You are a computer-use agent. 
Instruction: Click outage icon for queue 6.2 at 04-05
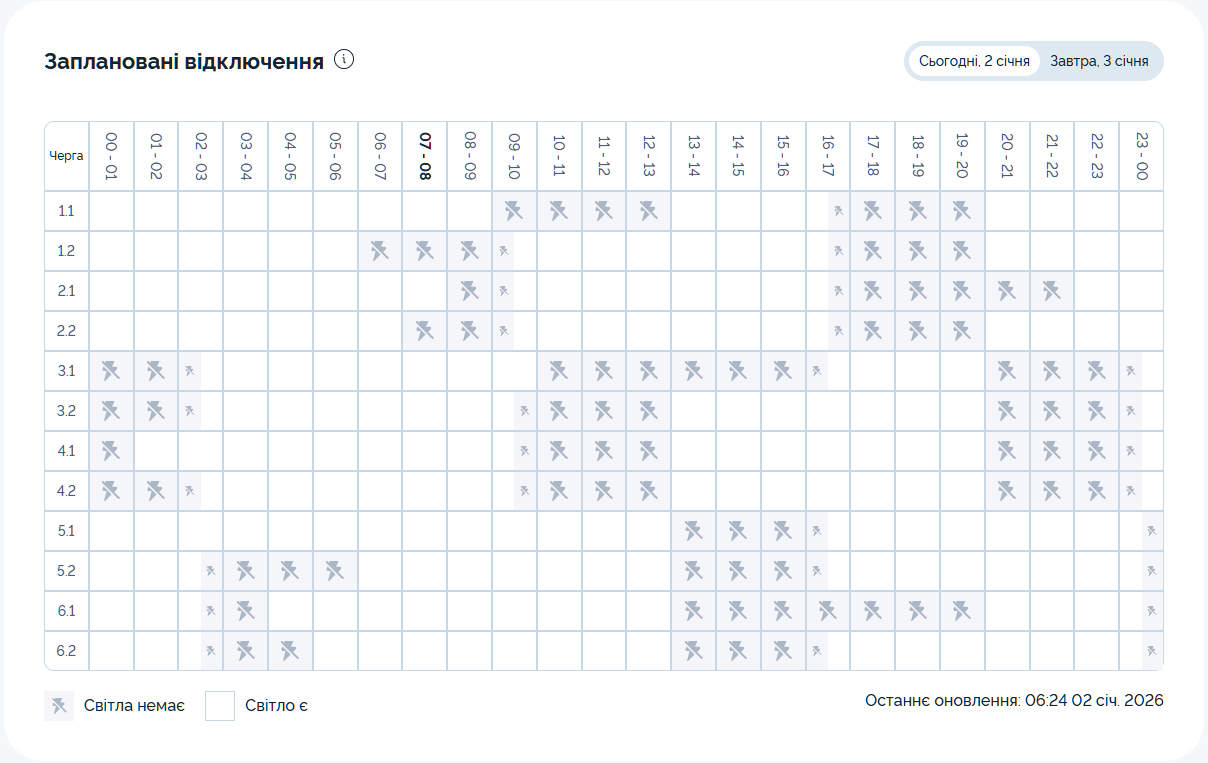click(290, 651)
